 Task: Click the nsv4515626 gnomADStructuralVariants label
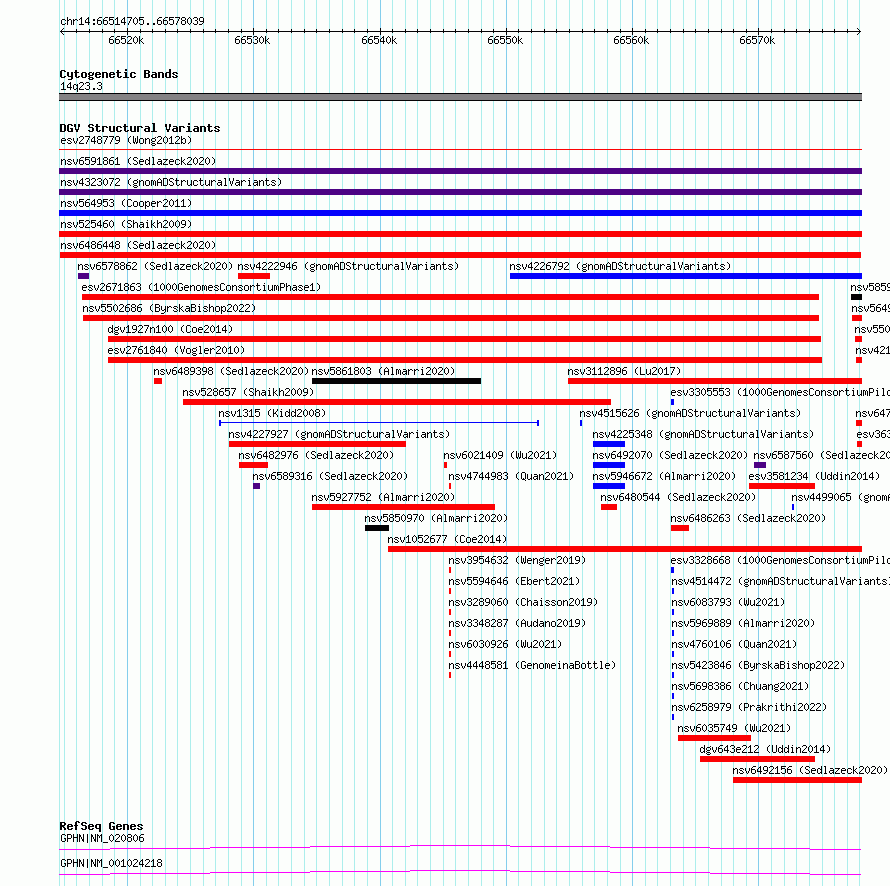690,413
